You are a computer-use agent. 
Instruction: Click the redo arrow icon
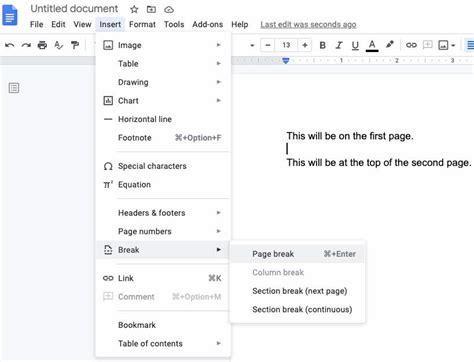point(26,45)
